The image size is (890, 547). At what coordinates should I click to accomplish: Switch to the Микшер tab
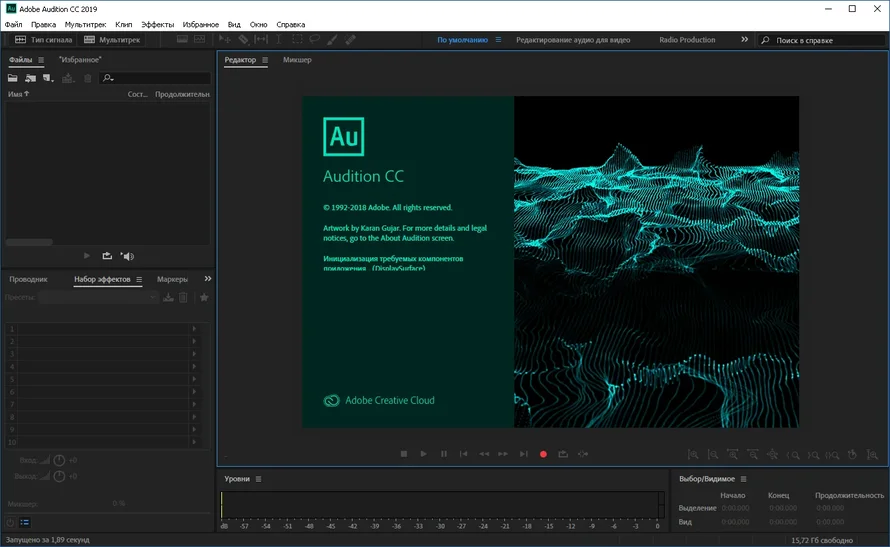[x=297, y=60]
